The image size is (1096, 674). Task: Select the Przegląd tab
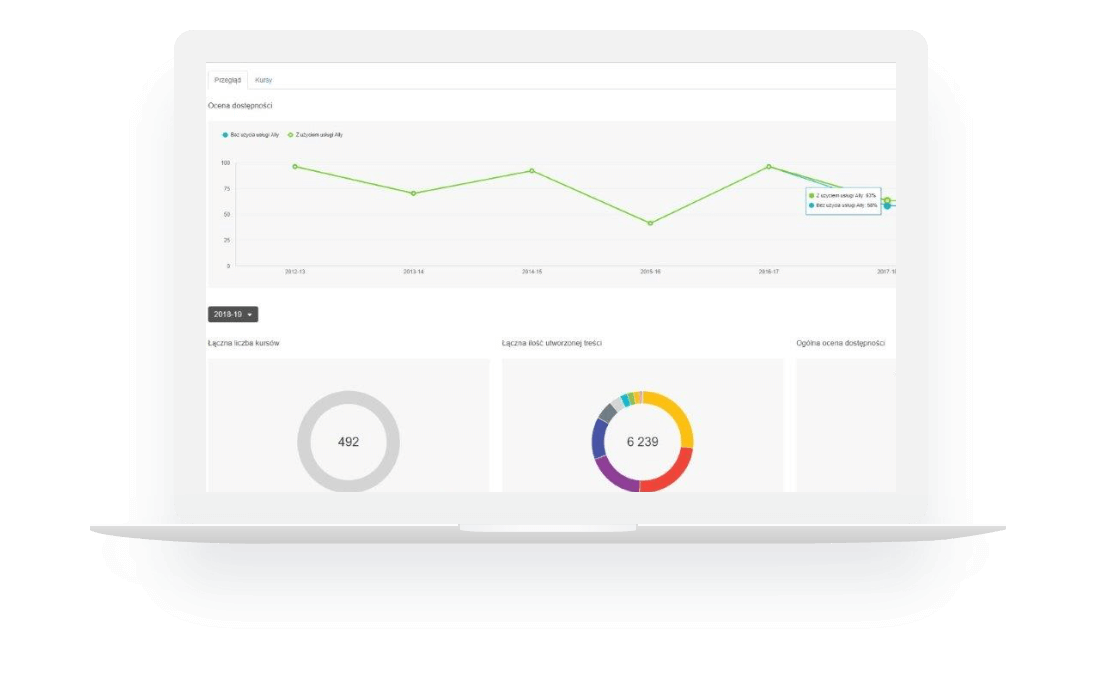[228, 80]
